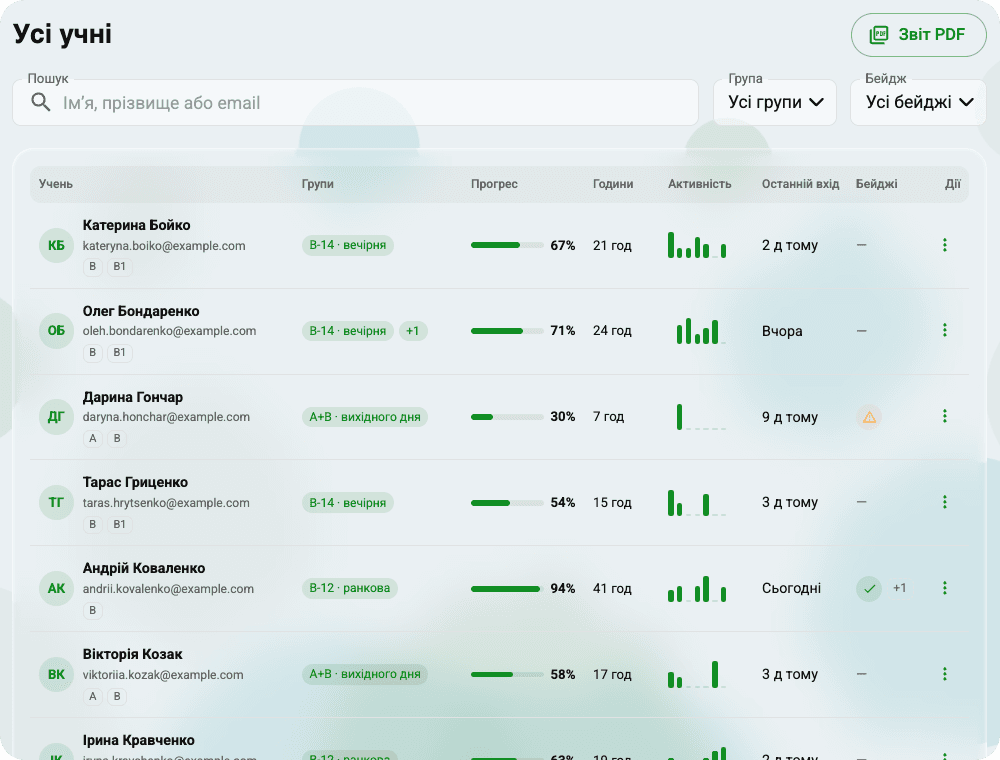
Task: Open В-14 · вечірня group of Катерина Бойко
Action: pyautogui.click(x=348, y=245)
